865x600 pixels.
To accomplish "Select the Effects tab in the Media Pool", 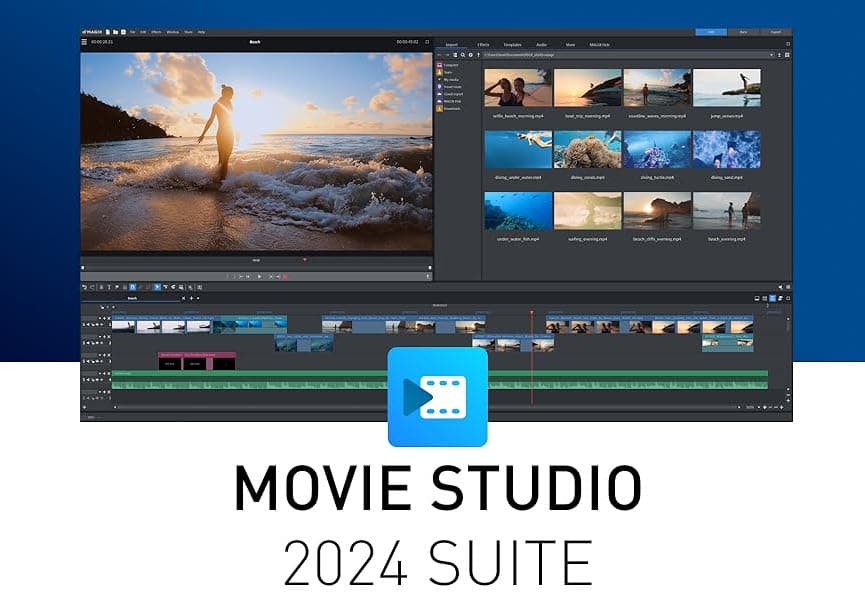I will point(483,45).
